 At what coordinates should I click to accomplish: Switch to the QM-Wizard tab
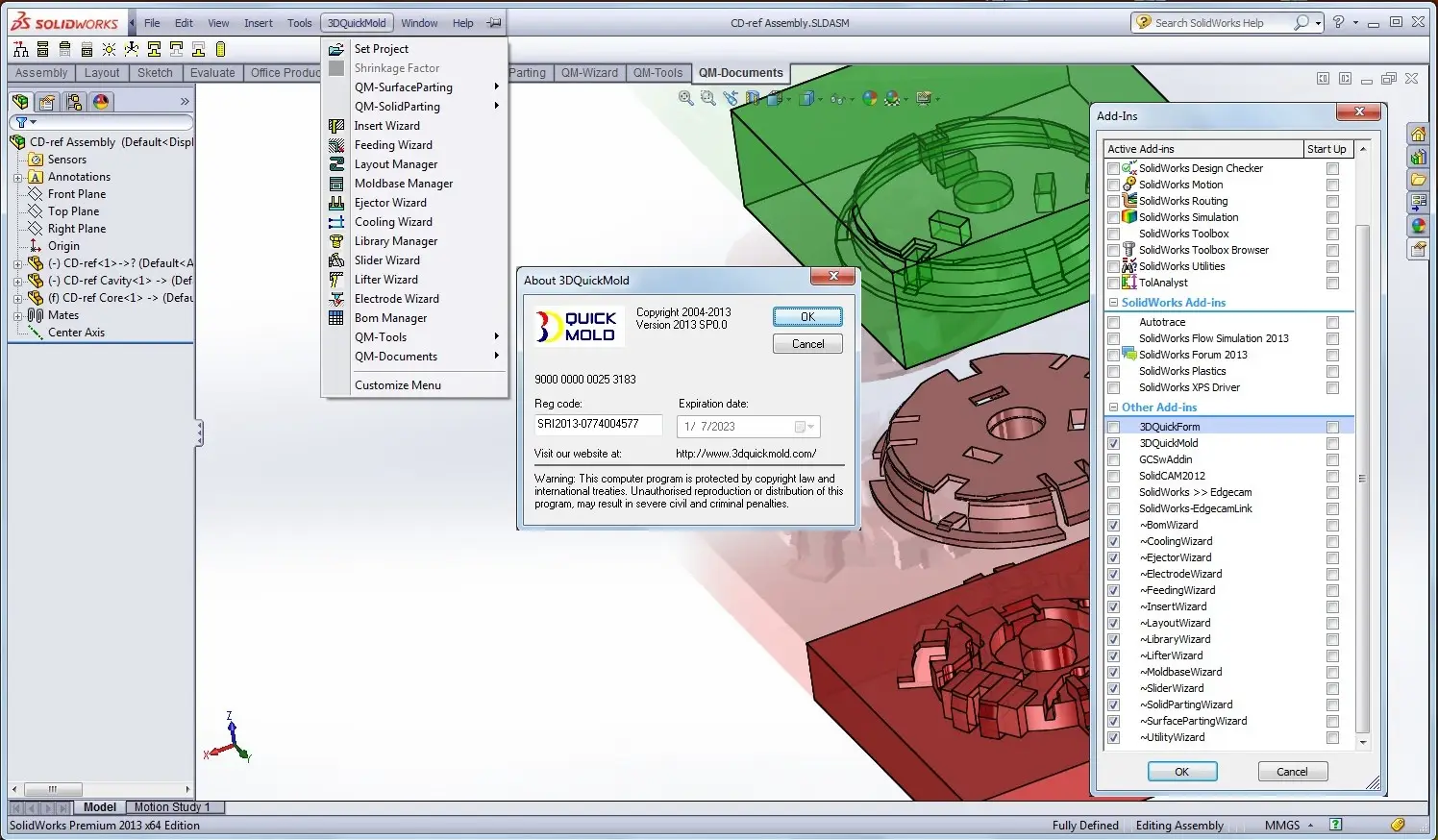589,72
